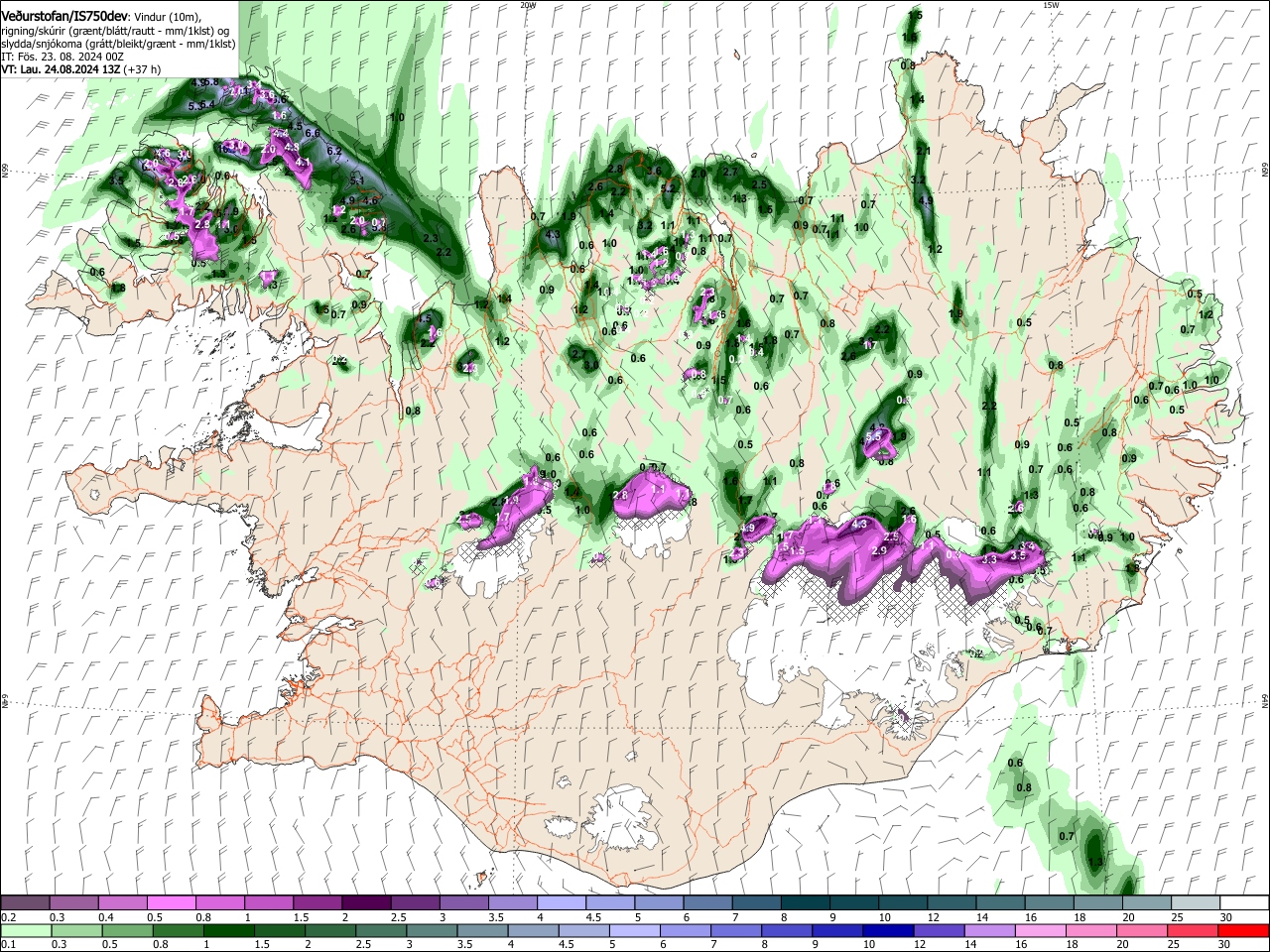Select upper legend swatch between 0.2 and 0.3
This screenshot has height=952, width=1270.
tap(25, 903)
